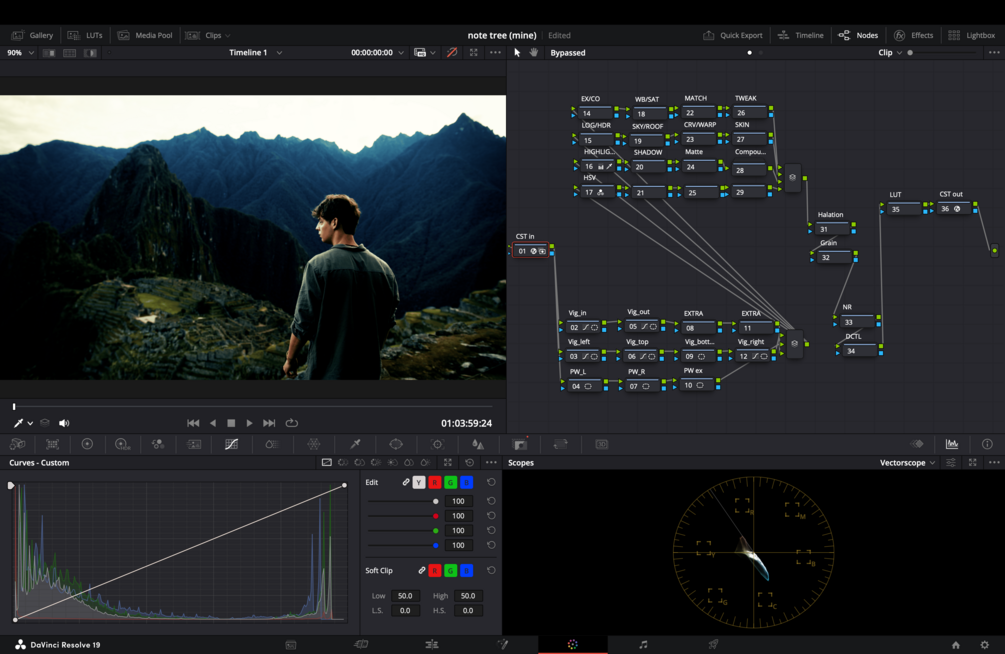1005x654 pixels.
Task: Open the Color Warper palette
Action: click(x=314, y=444)
